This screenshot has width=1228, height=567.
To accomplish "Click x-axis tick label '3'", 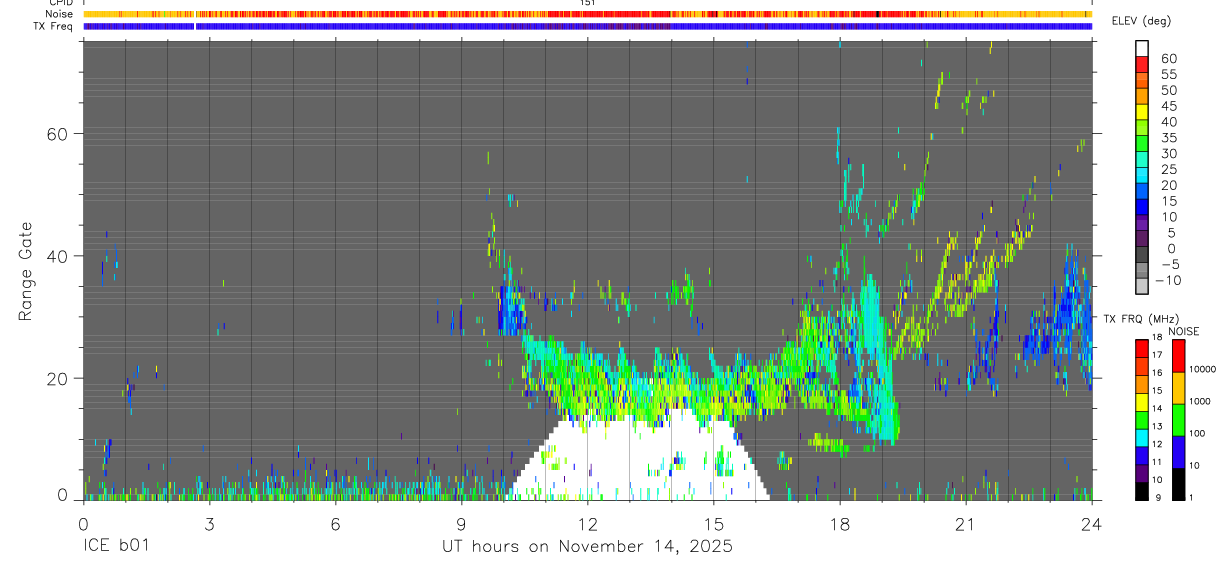I will point(209,524).
